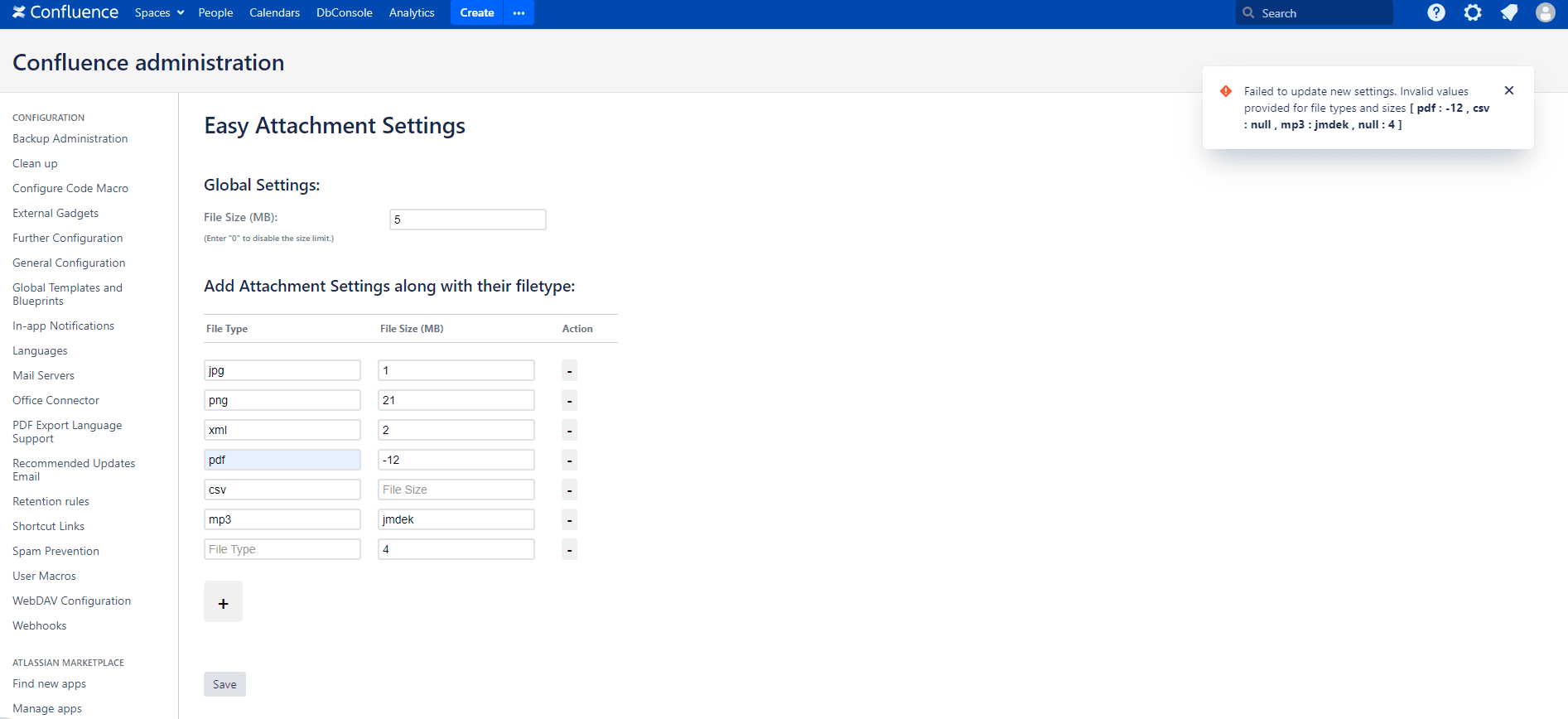Open the settings gear icon
Screen dimensions: 1568x719
[x=1472, y=12]
